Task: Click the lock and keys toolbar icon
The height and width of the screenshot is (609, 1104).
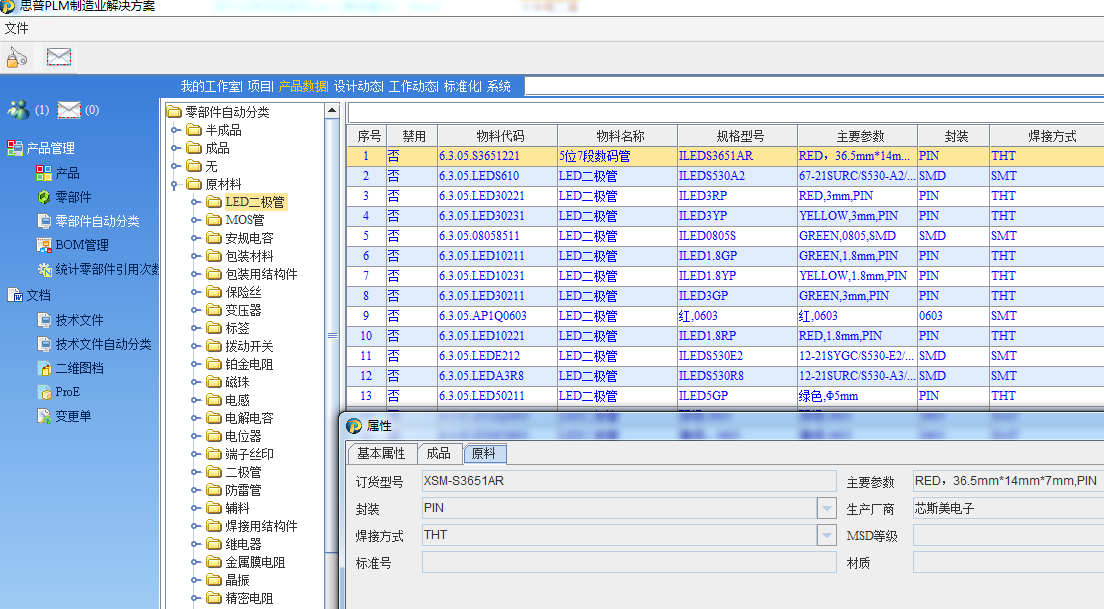Action: [16, 57]
